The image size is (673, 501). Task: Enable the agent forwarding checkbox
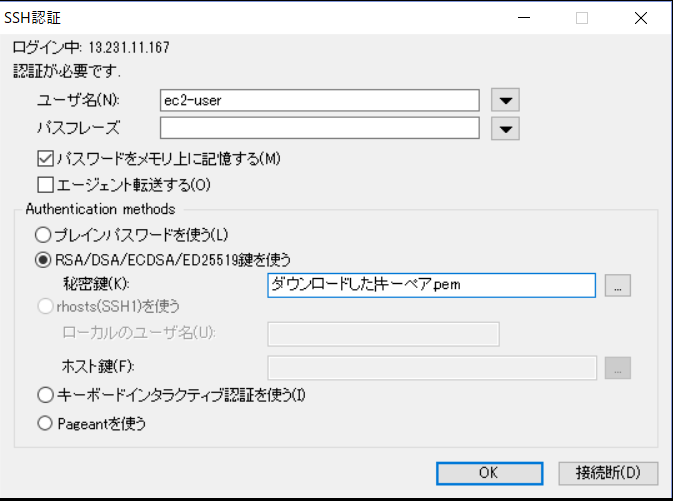[45, 185]
